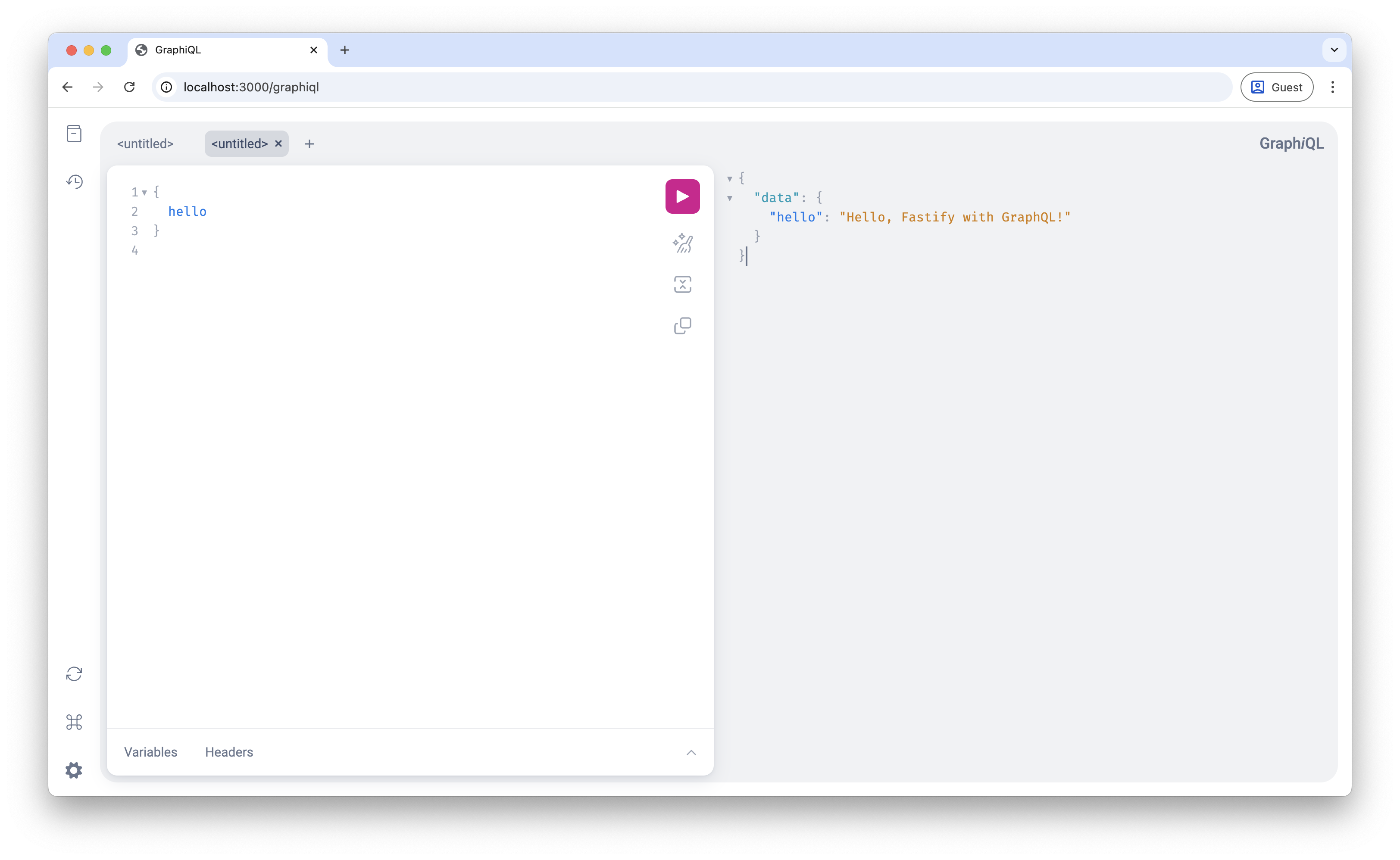Close the active <untitled> query tab
The width and height of the screenshot is (1400, 860).
tap(278, 144)
